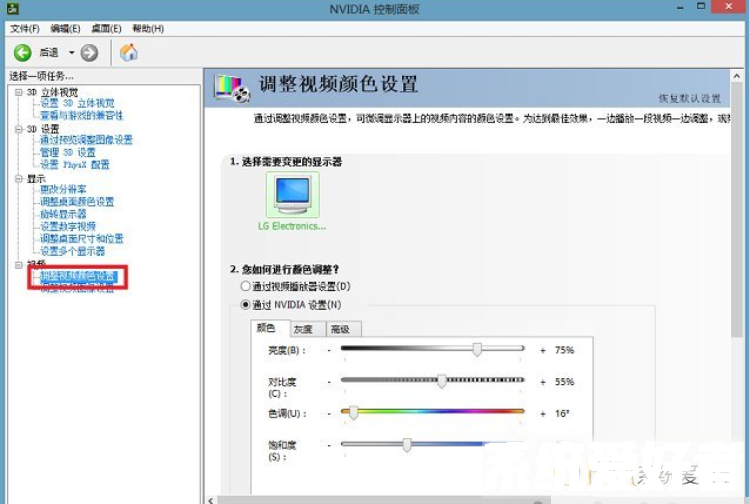Image resolution: width=749 pixels, height=504 pixels.
Task: Select 通过 NVIDIA 设置 radio button
Action: coord(246,304)
